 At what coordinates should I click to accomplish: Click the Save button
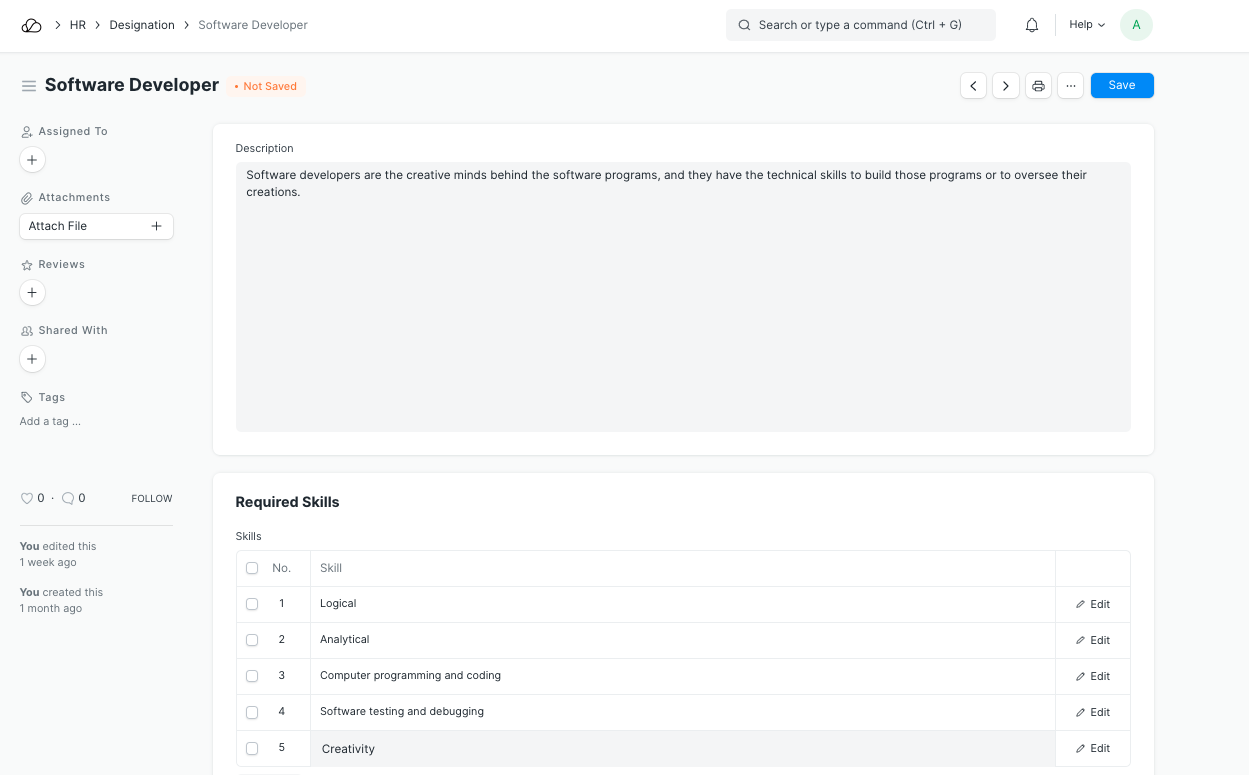pos(1122,86)
